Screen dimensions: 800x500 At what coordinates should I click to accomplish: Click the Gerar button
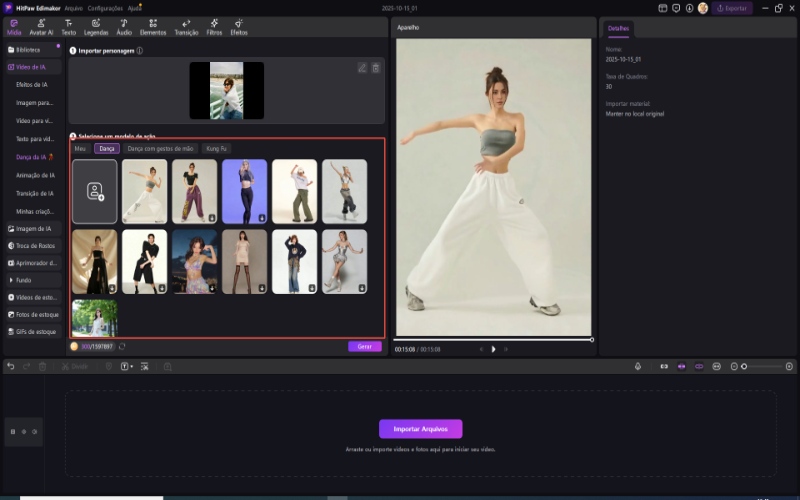[364, 346]
